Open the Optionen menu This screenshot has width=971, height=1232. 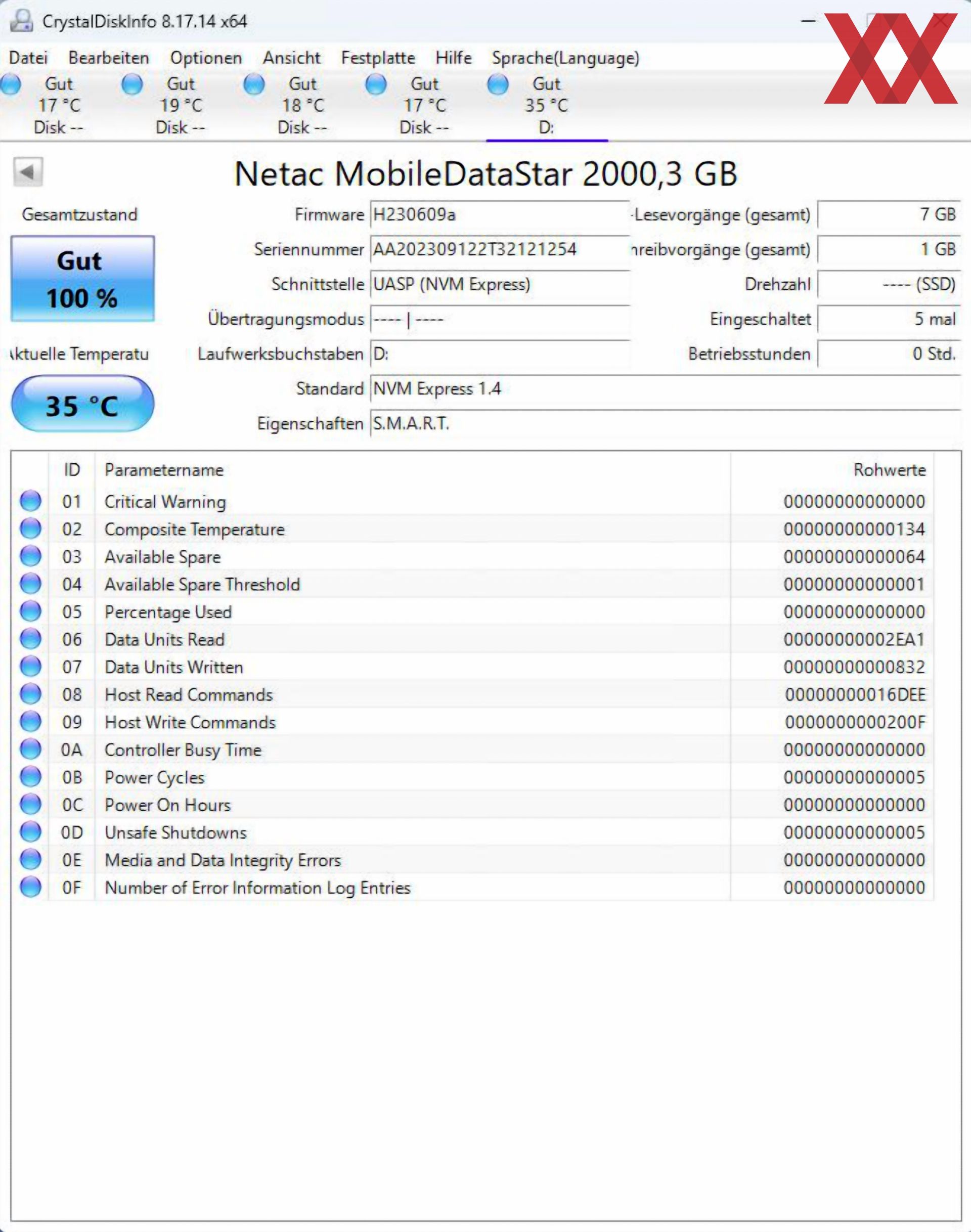206,58
